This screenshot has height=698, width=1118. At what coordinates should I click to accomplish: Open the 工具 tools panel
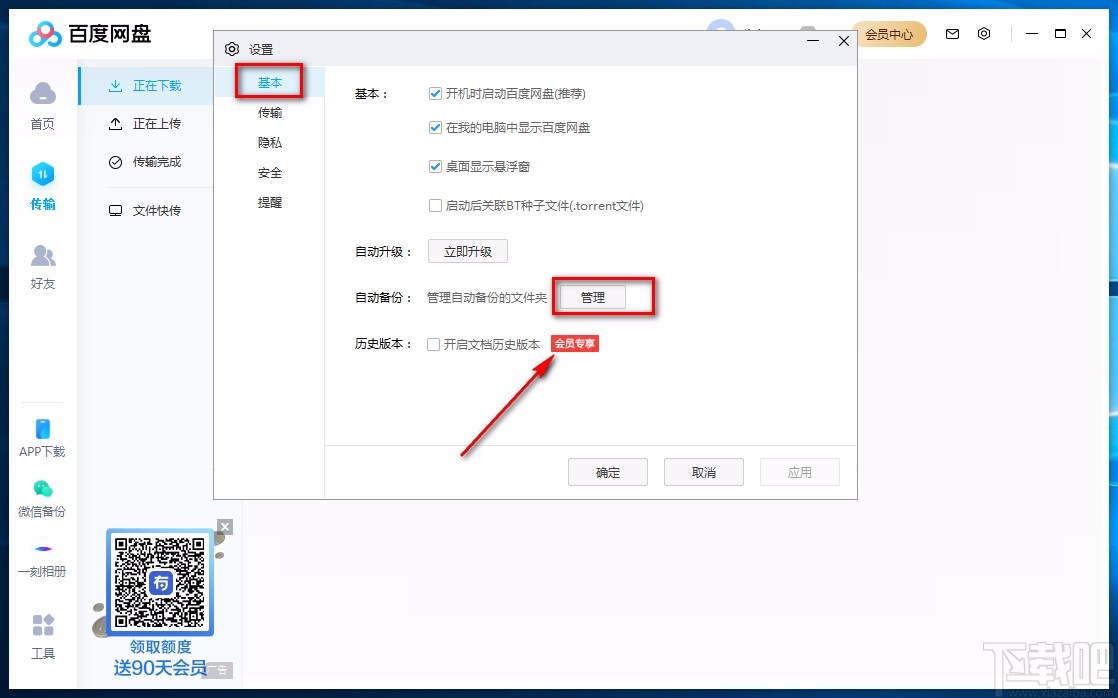click(42, 634)
